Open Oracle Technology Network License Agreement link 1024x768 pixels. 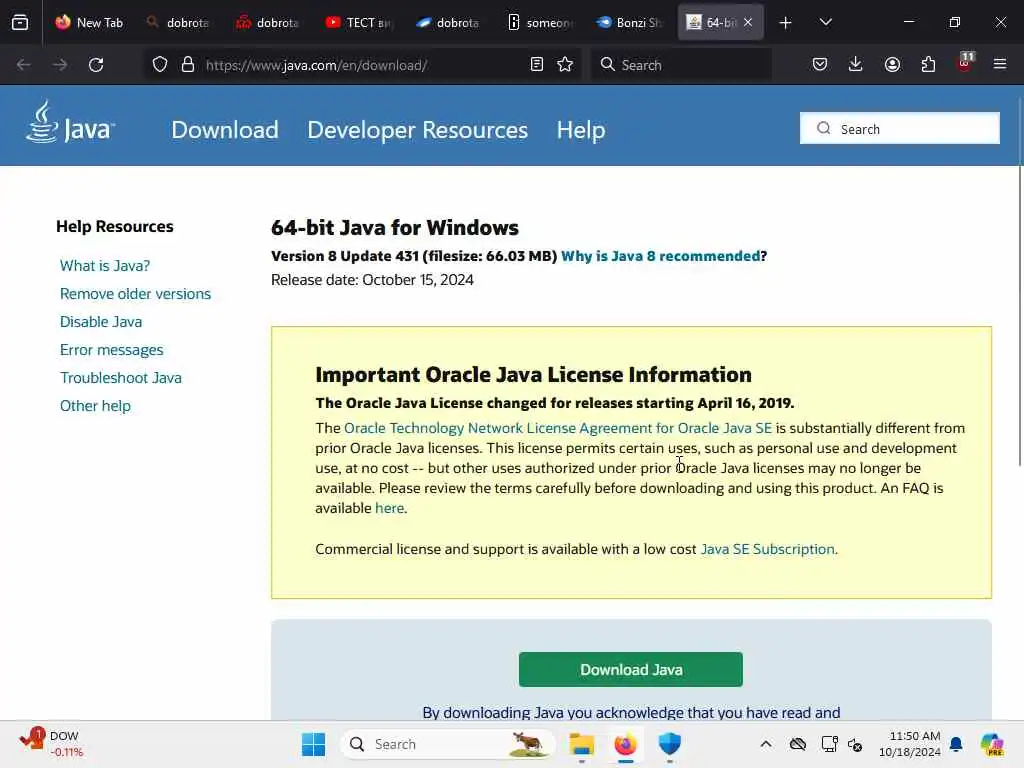(558, 428)
